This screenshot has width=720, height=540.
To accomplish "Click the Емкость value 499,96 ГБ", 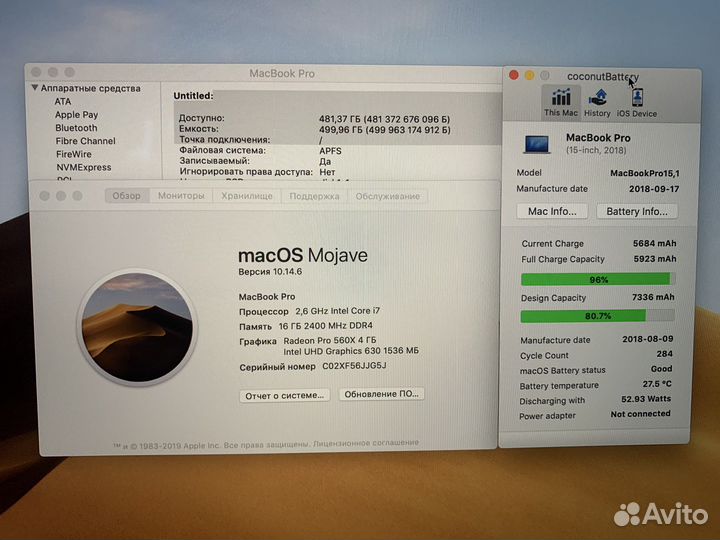I will pos(385,130).
